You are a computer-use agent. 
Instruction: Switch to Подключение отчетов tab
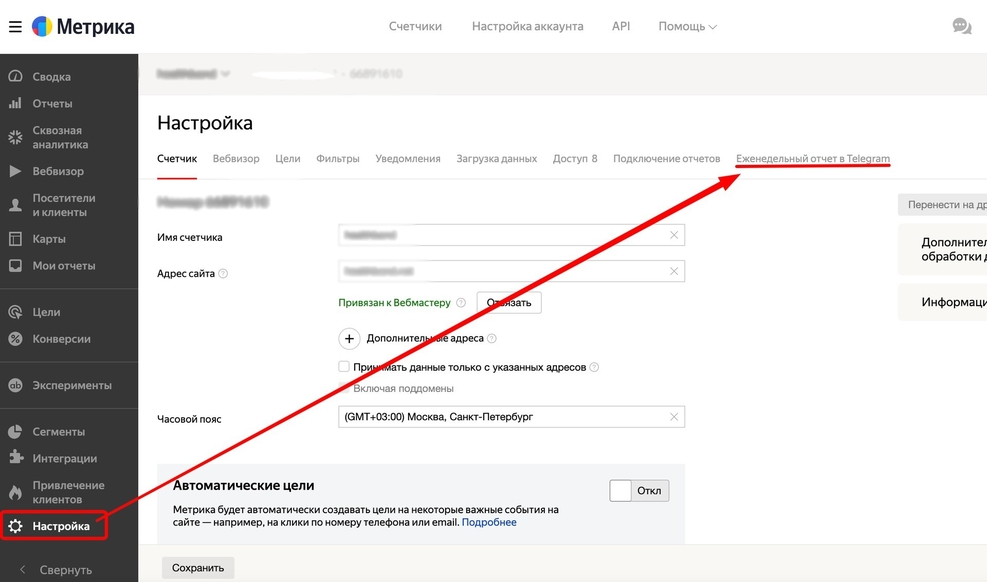[x=667, y=159]
